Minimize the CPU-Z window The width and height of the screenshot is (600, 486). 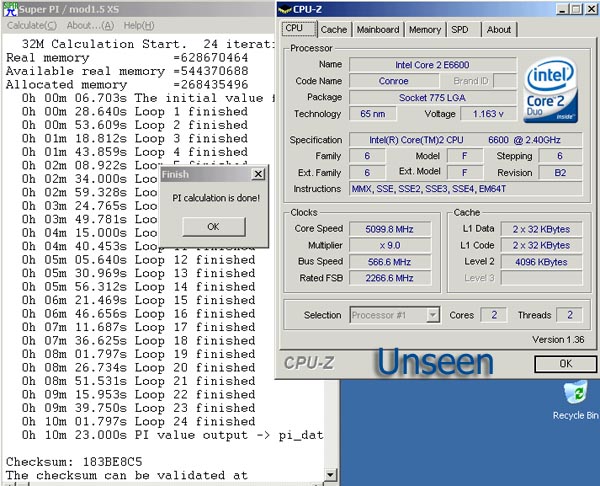tap(561, 9)
